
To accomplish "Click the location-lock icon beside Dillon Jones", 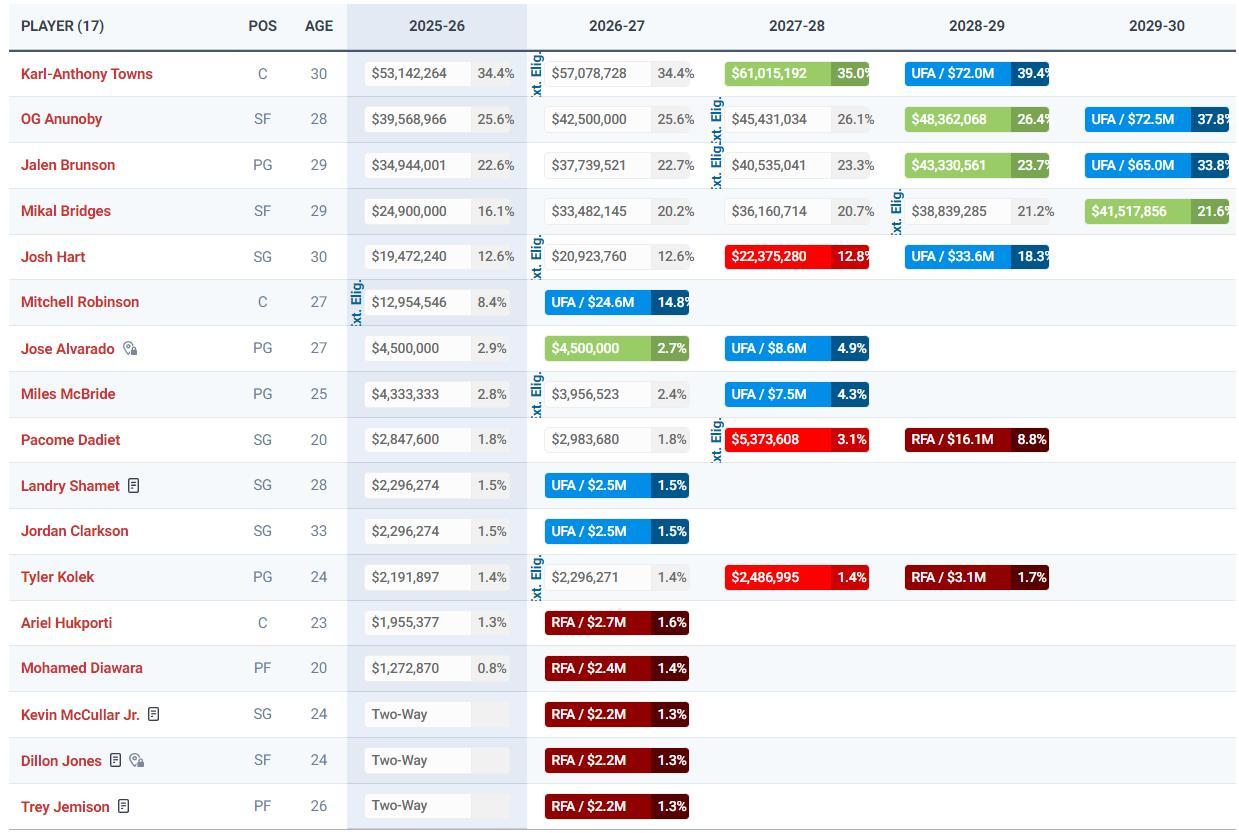I will (x=137, y=761).
